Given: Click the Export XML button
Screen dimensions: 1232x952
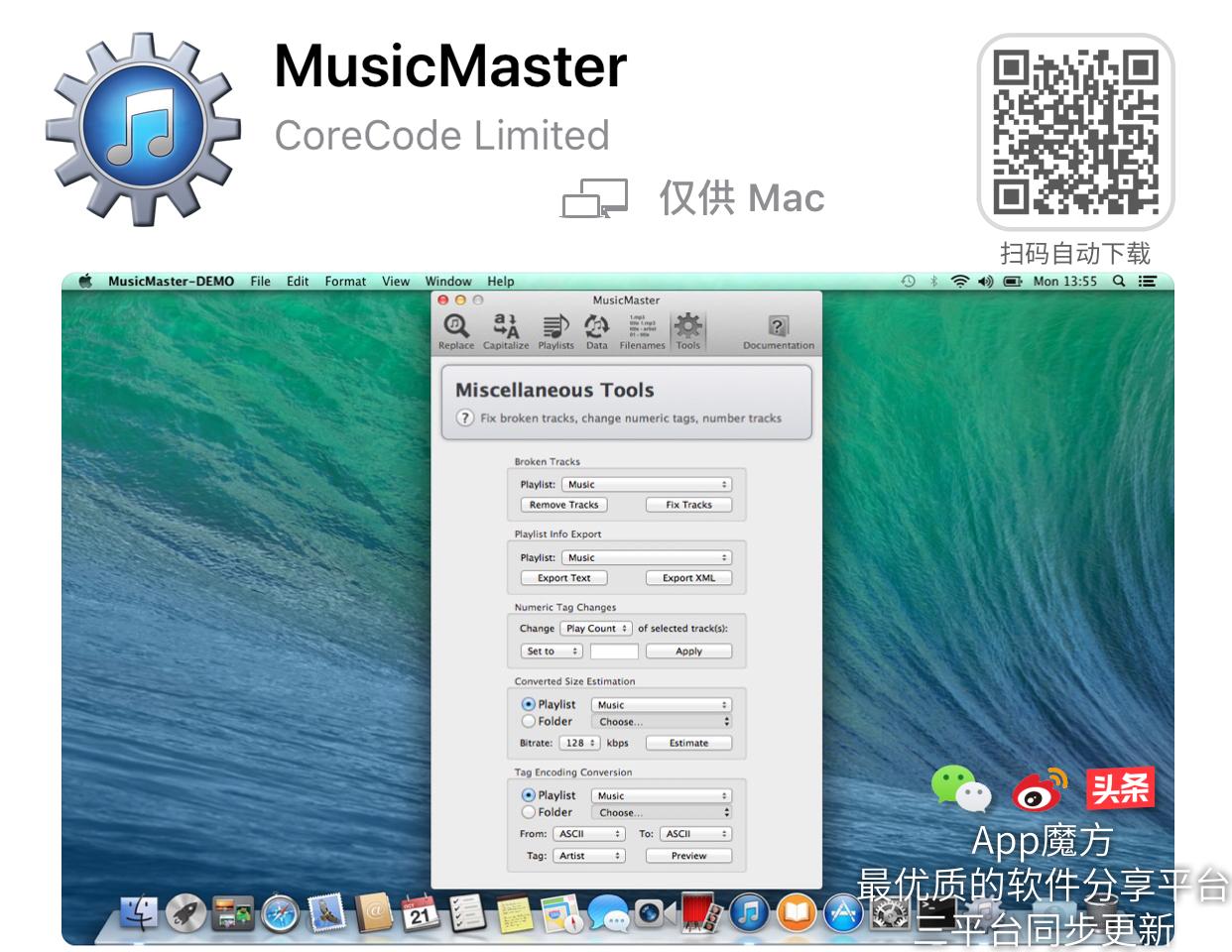Looking at the screenshot, I should coord(688,578).
